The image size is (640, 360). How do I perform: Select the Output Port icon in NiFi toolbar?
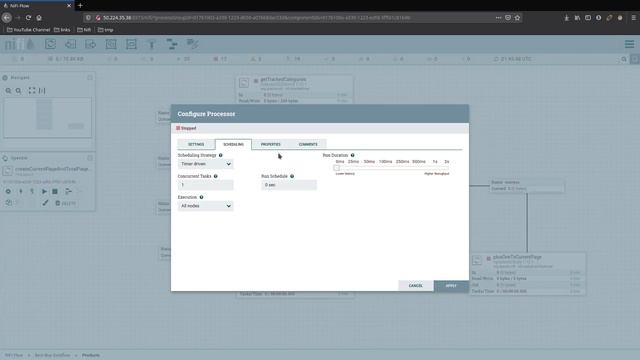click(x=91, y=44)
